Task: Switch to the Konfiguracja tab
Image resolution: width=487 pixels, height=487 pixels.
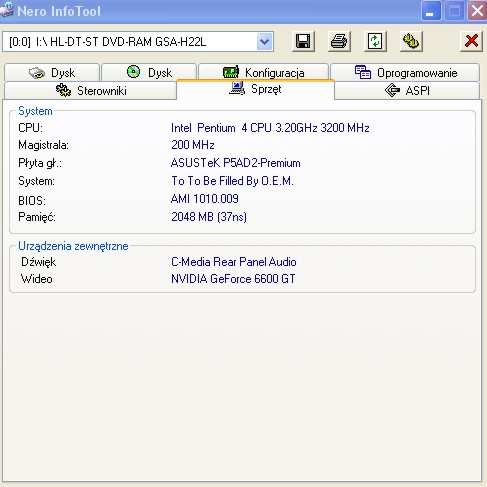Action: 264,72
